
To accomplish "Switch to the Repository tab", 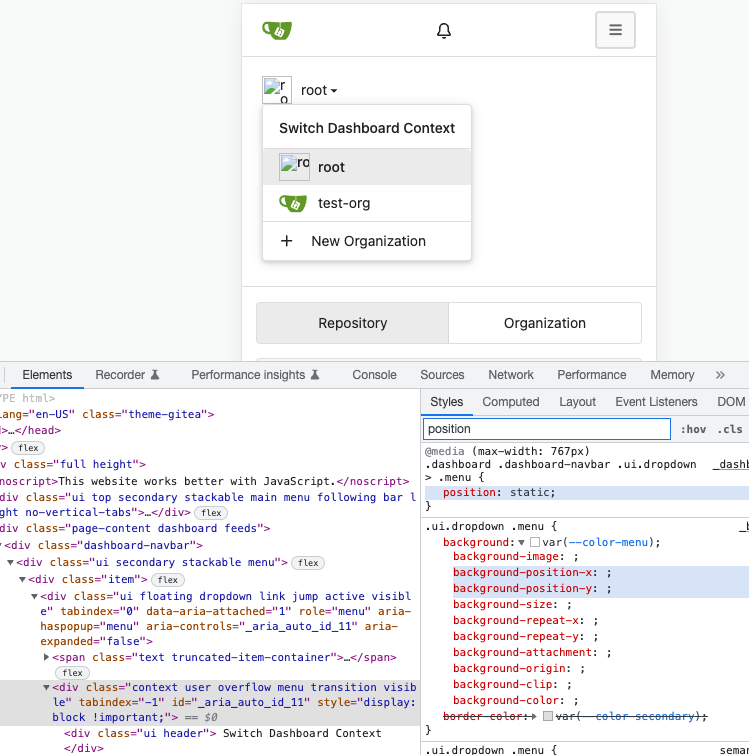I will click(x=352, y=323).
